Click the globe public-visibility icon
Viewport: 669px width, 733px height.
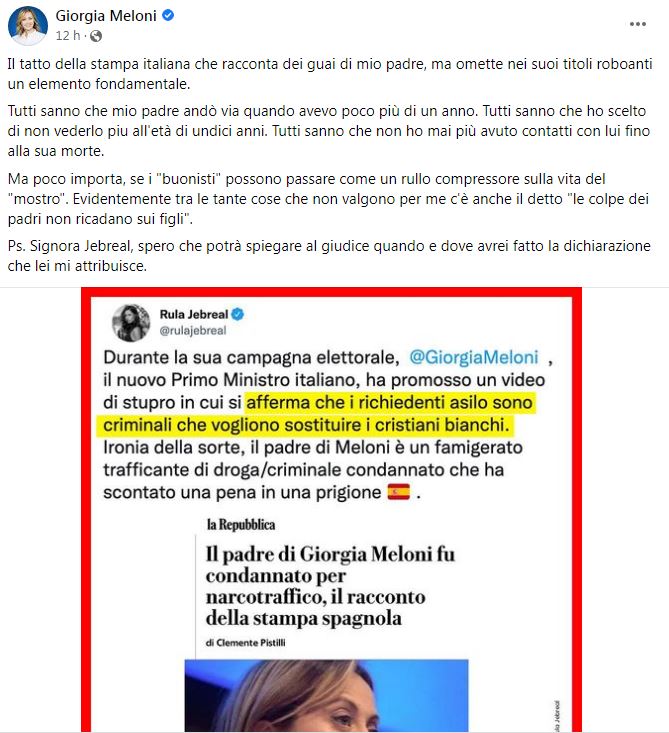96,36
